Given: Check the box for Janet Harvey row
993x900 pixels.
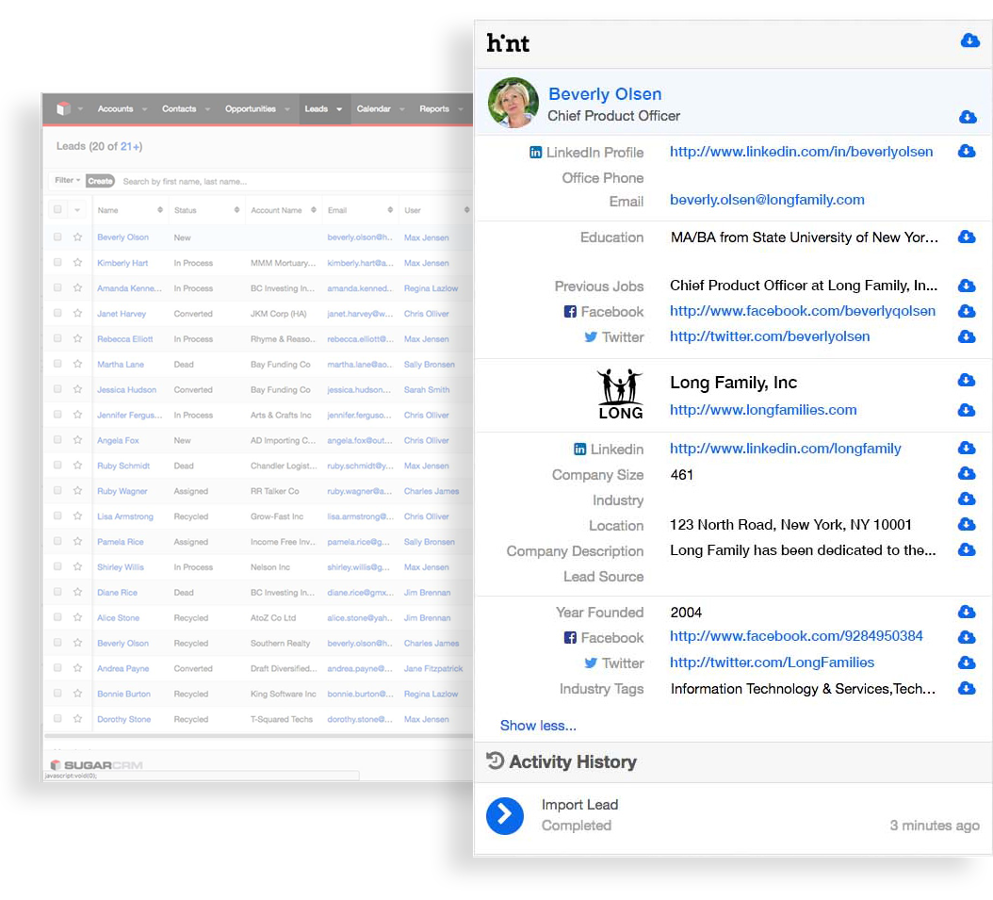Looking at the screenshot, I should click(x=58, y=314).
